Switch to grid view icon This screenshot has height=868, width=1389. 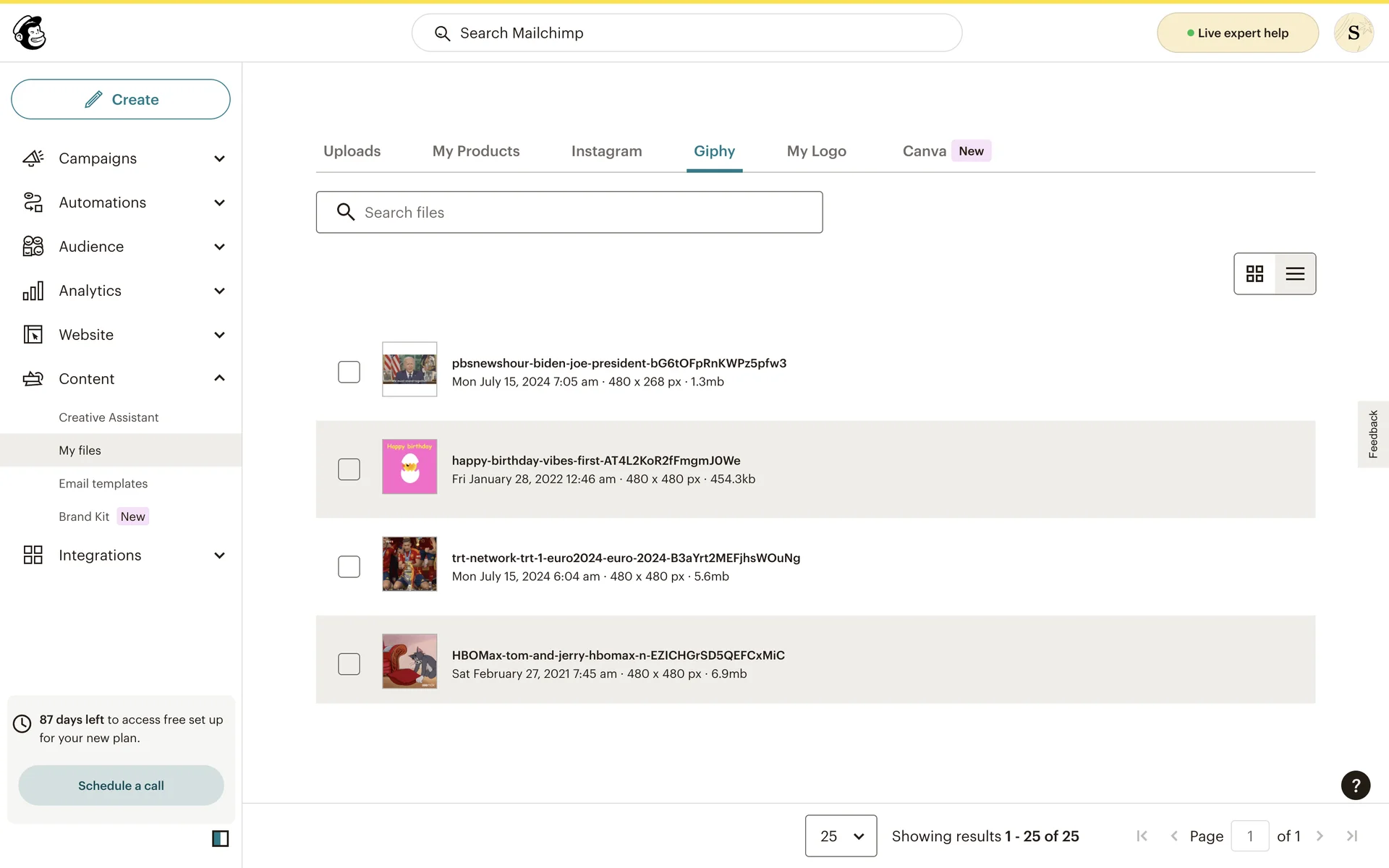point(1254,273)
